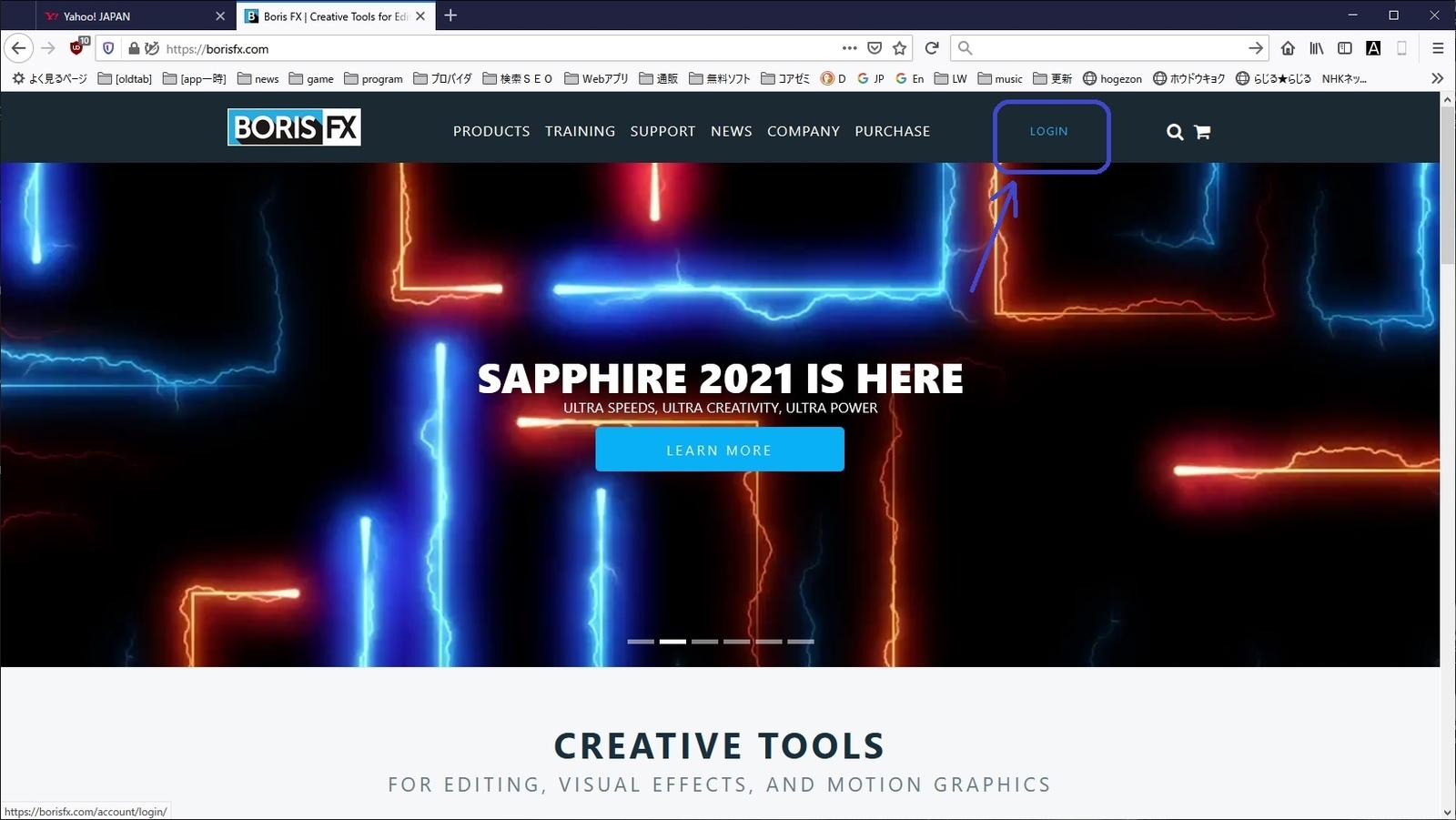Expand the [app一時] bookmark folder
1456x820 pixels.
[194, 79]
